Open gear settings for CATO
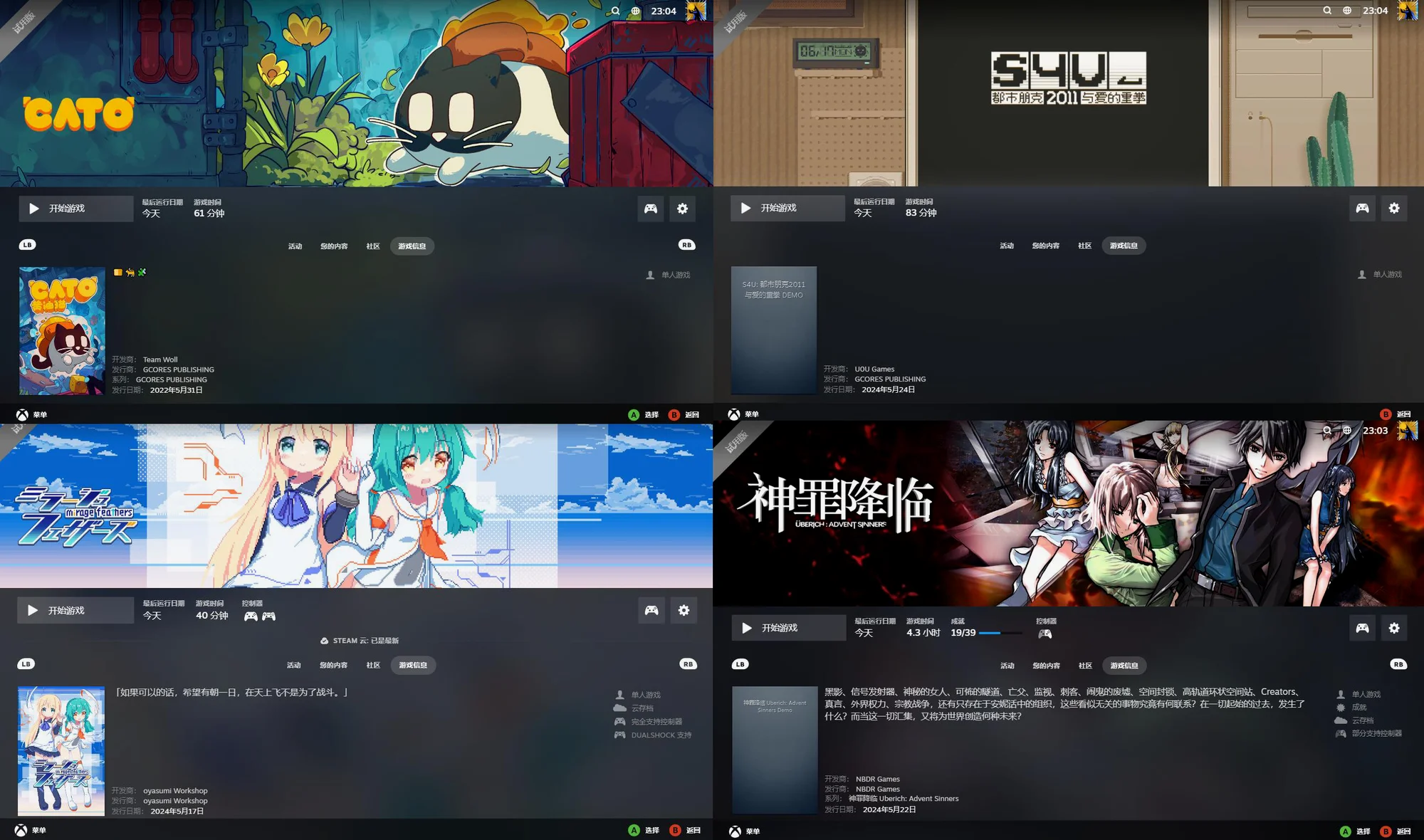This screenshot has width=1424, height=840. coord(682,209)
